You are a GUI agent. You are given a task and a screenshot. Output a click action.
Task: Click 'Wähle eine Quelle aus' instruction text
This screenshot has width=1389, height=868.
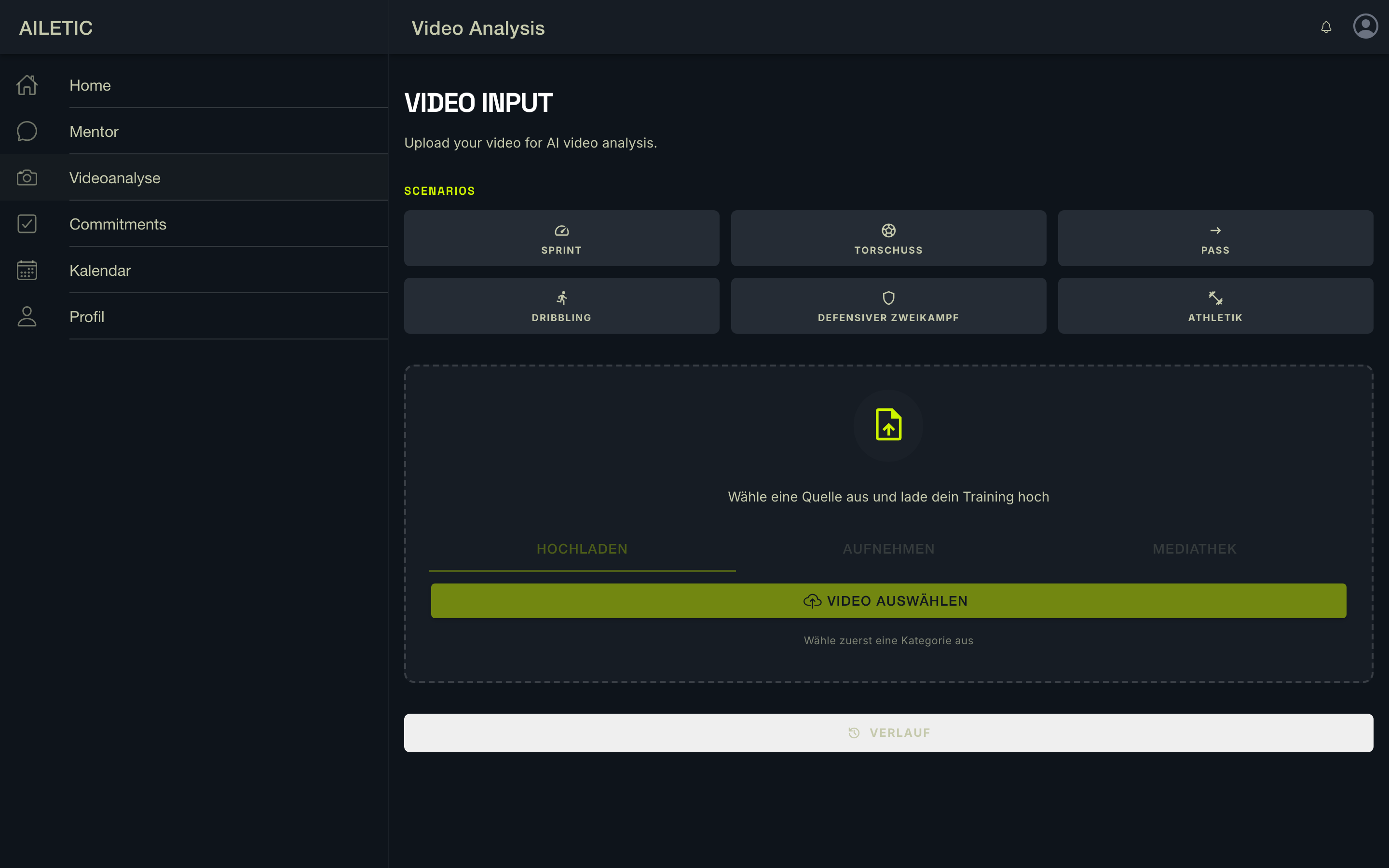888,497
